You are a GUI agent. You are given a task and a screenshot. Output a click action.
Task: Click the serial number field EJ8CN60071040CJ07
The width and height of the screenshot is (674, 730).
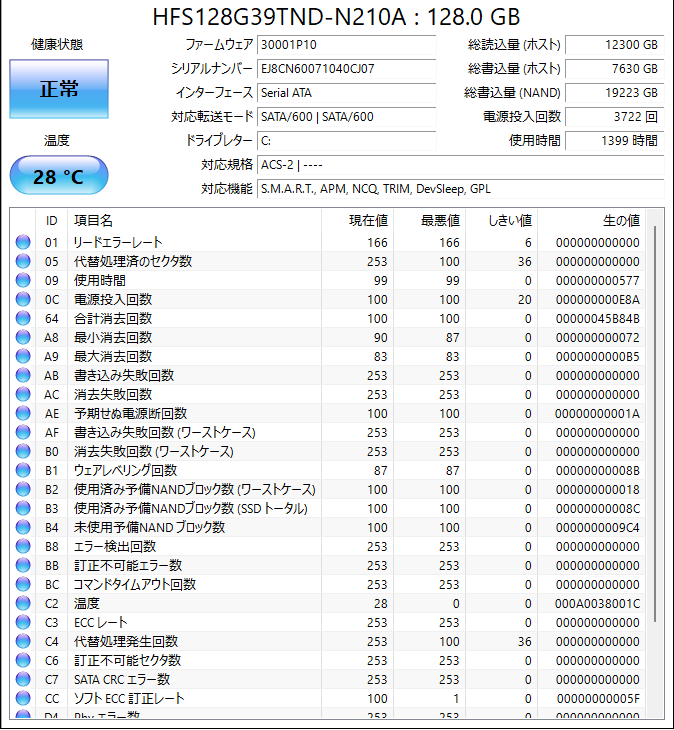346,69
